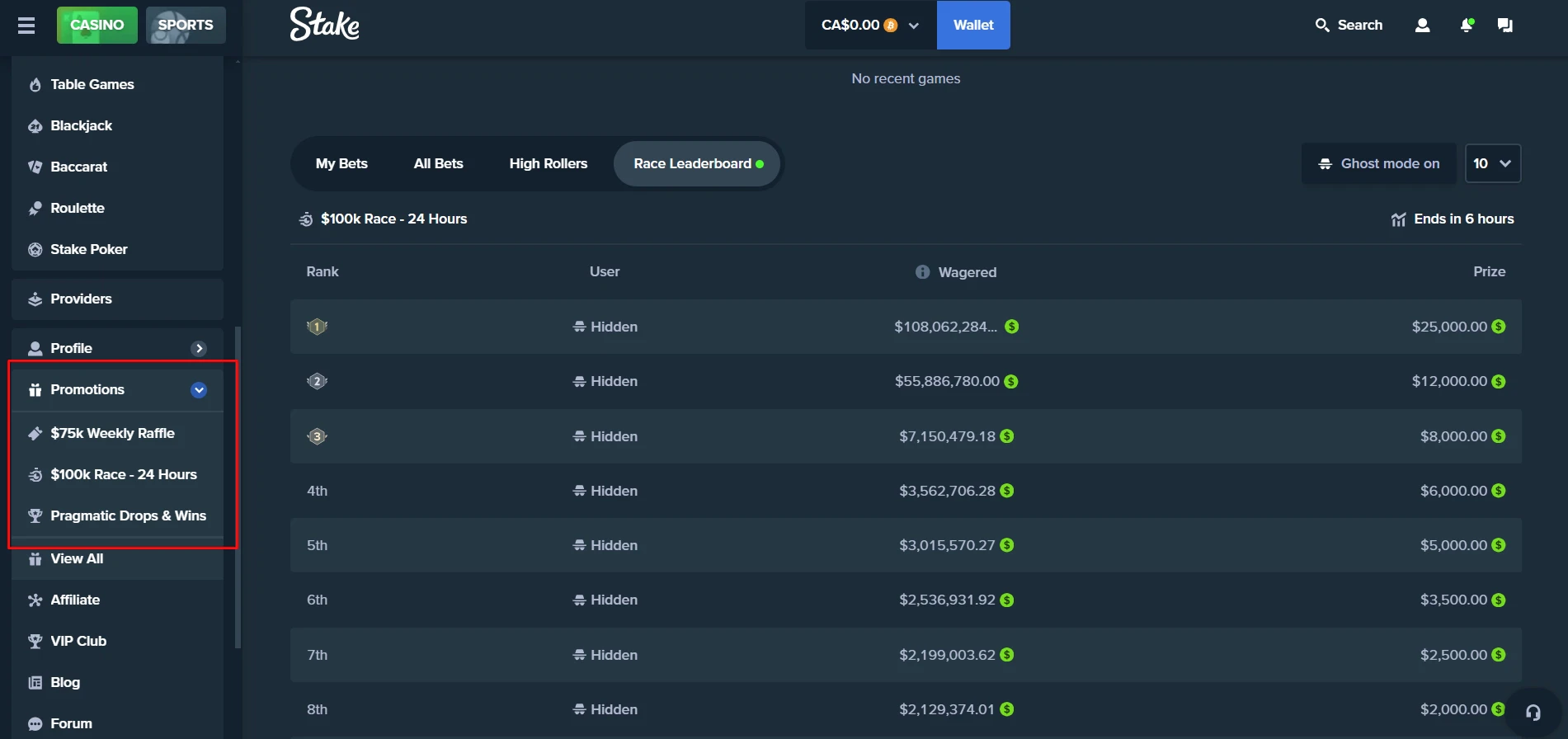Switch to the My Bets tab
Image resolution: width=1568 pixels, height=739 pixels.
[341, 163]
